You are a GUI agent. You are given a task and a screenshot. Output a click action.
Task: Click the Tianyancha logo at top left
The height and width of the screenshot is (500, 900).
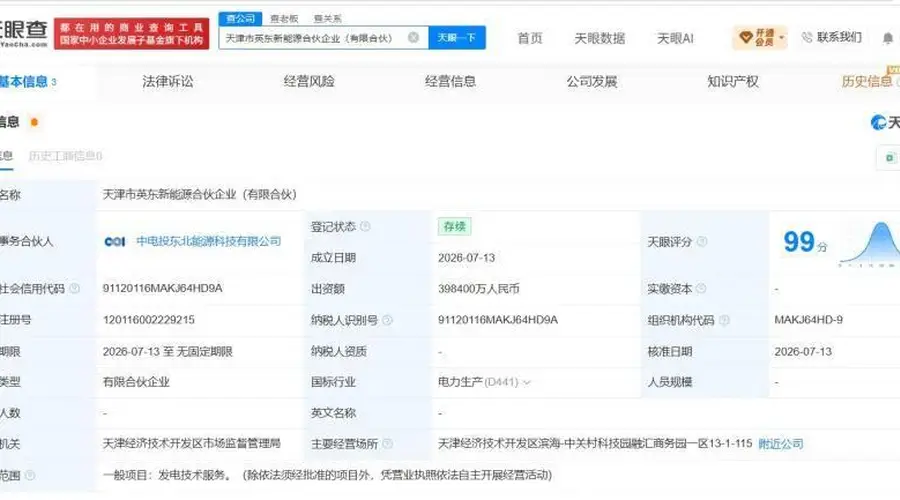click(24, 34)
